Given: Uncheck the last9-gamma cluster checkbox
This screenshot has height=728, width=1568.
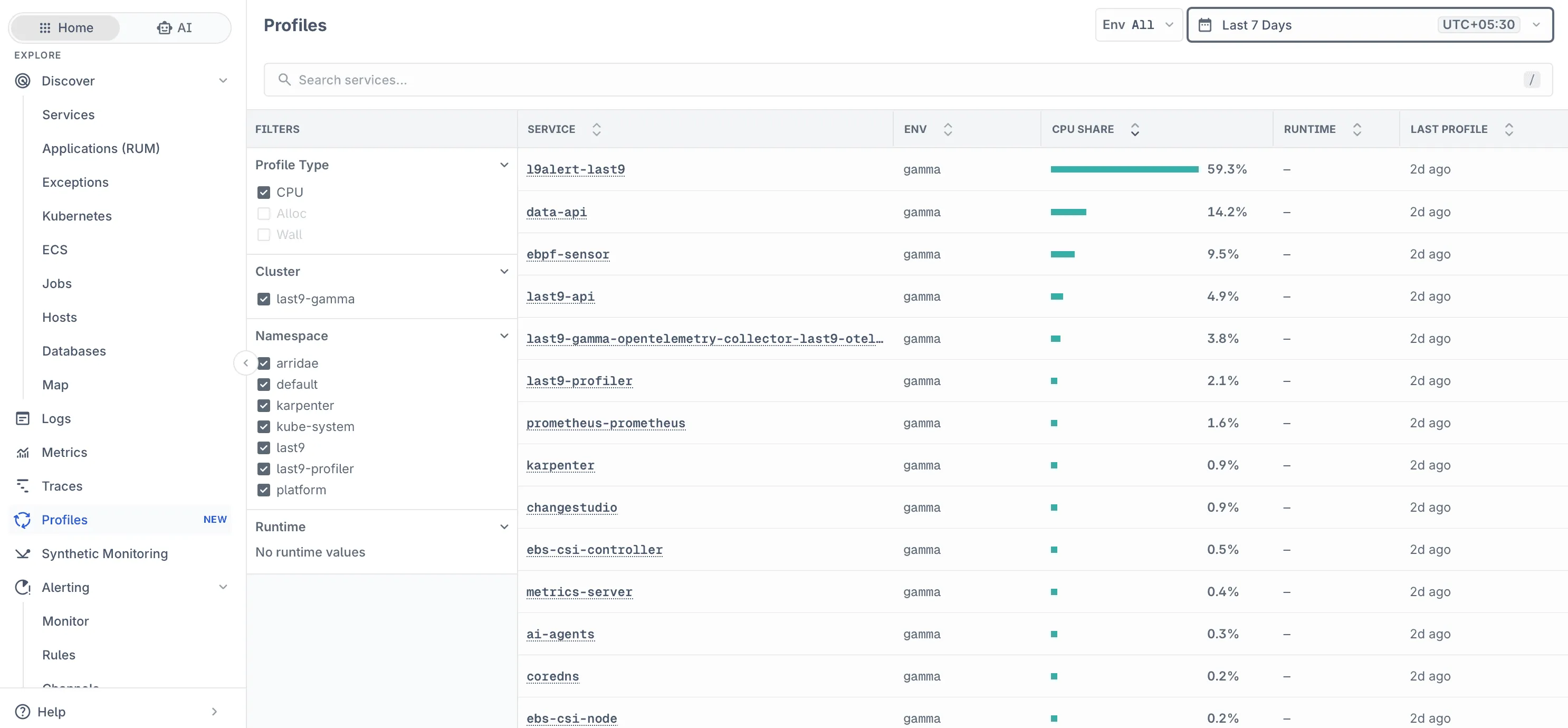Looking at the screenshot, I should click(x=264, y=299).
